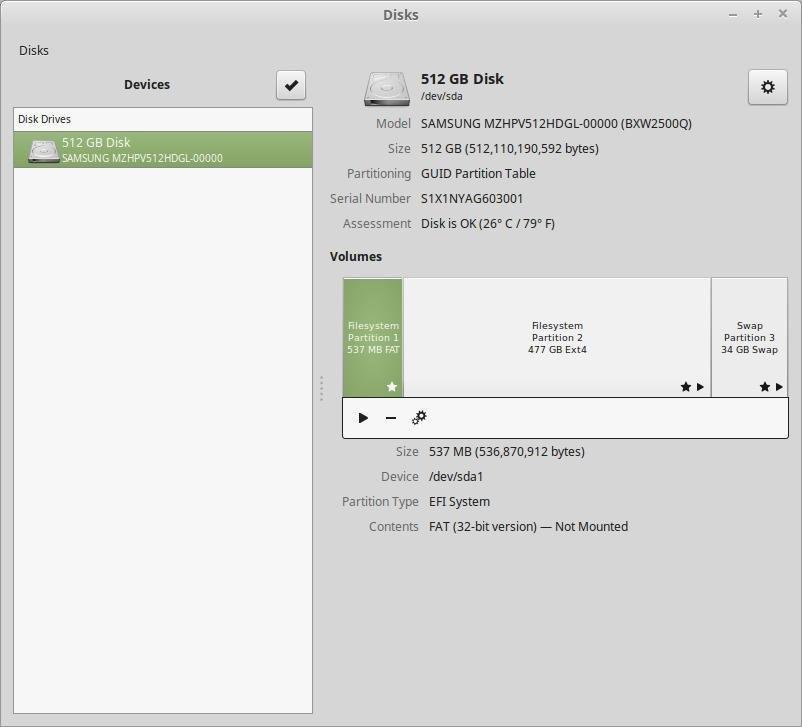This screenshot has width=802, height=727.
Task: Click assessment text Disk is OK
Action: pyautogui.click(x=488, y=224)
